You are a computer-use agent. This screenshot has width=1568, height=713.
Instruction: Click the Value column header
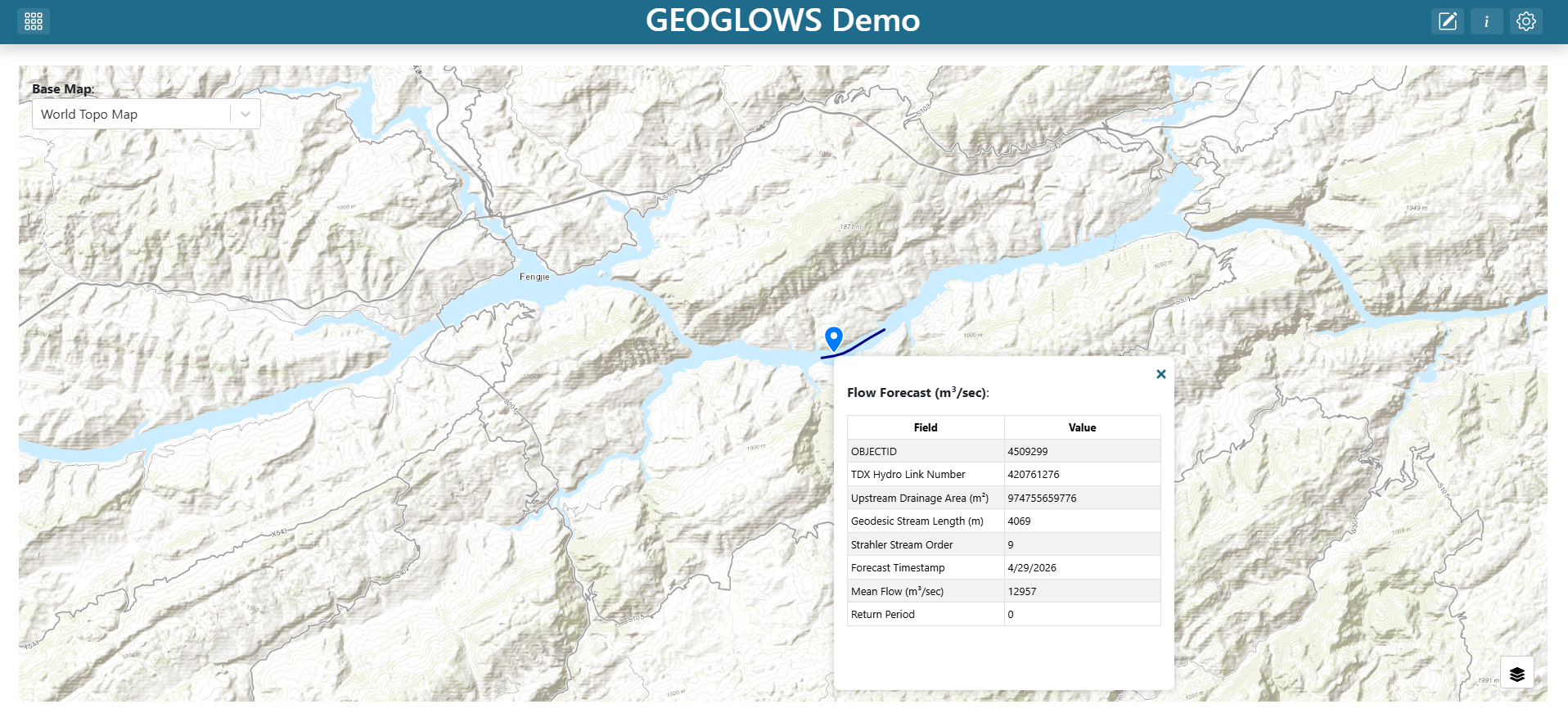(1082, 427)
